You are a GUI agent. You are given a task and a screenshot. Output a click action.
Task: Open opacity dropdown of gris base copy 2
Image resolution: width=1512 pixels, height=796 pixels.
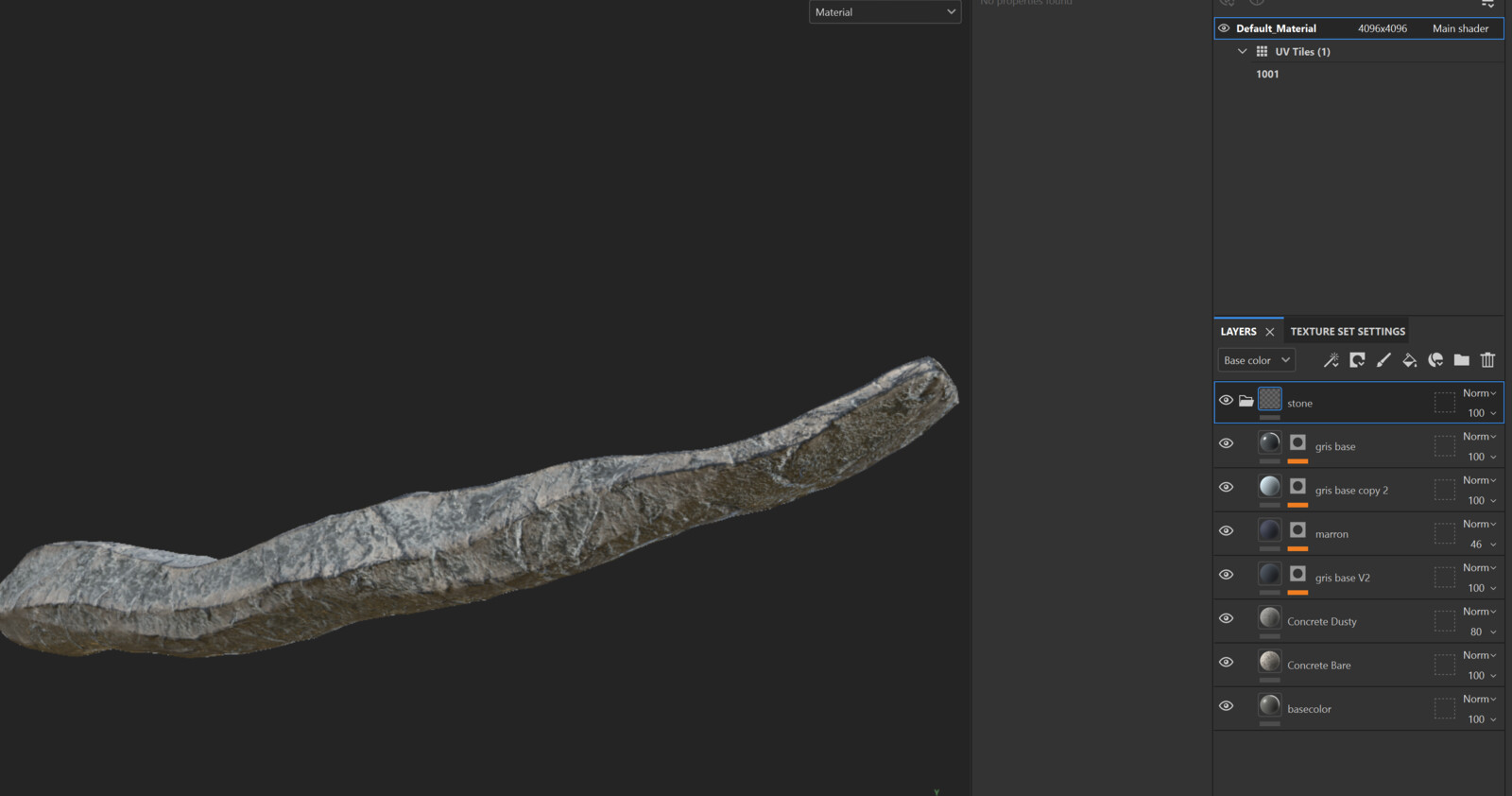pos(1482,501)
